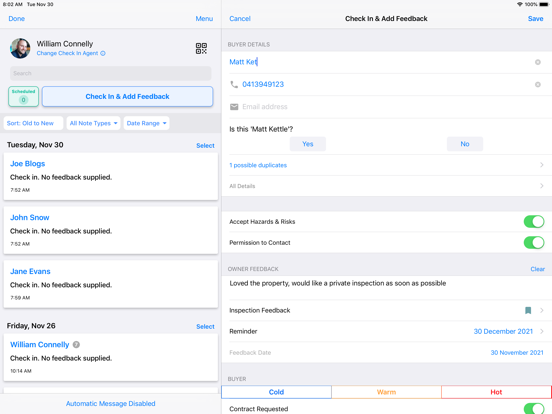Open Jane Evans check in note
Image resolution: width=552 pixels, height=414 pixels.
pyautogui.click(x=111, y=284)
